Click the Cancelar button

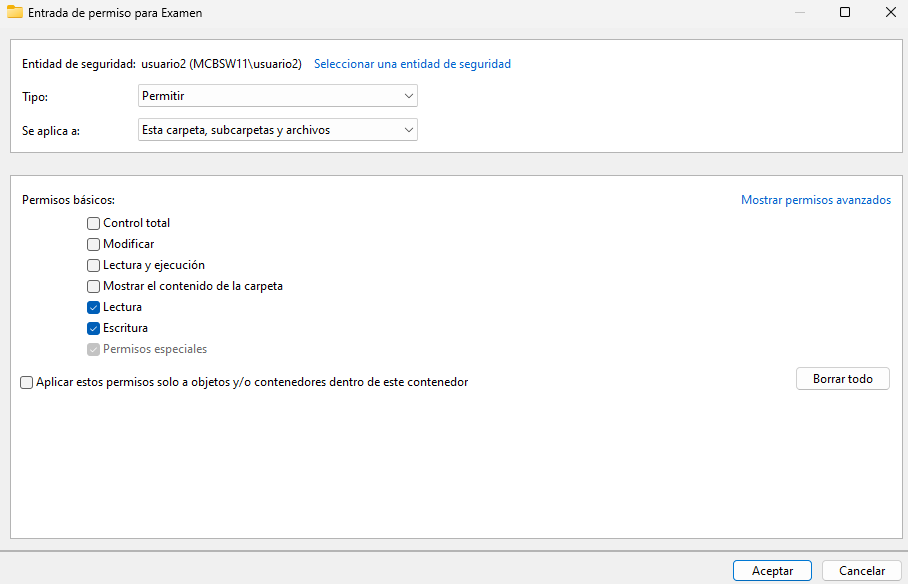click(x=861, y=571)
